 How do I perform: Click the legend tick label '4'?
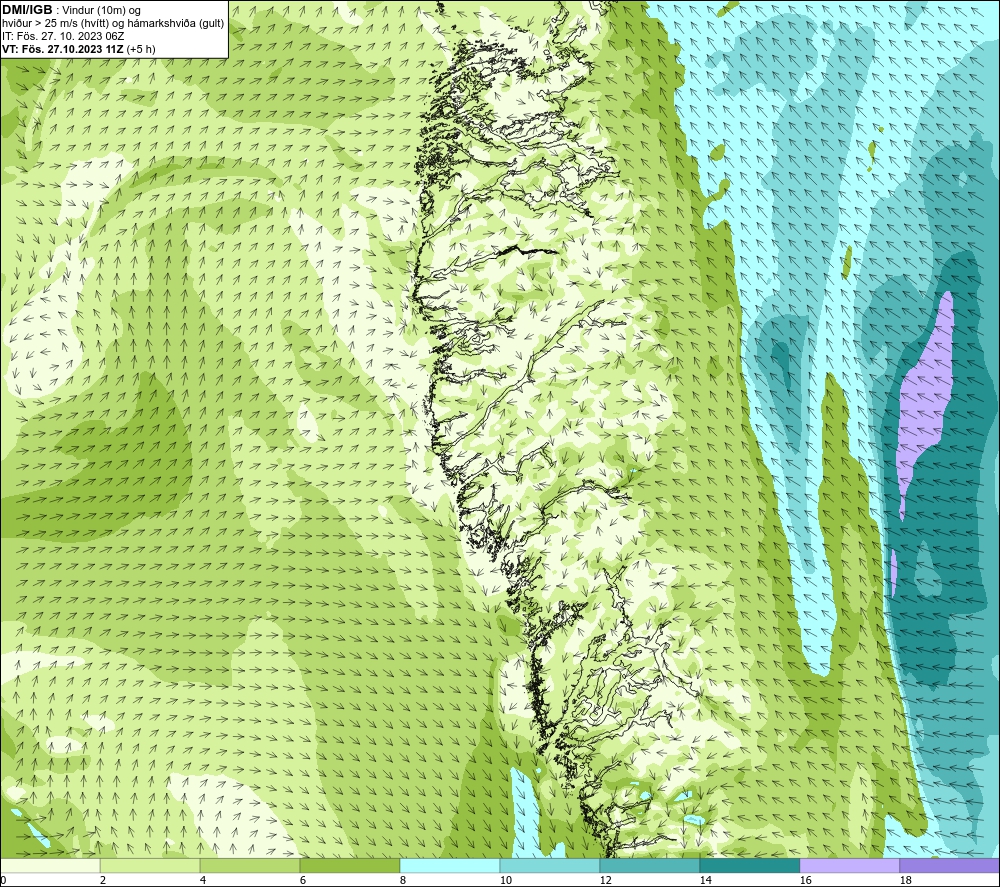pos(203,881)
